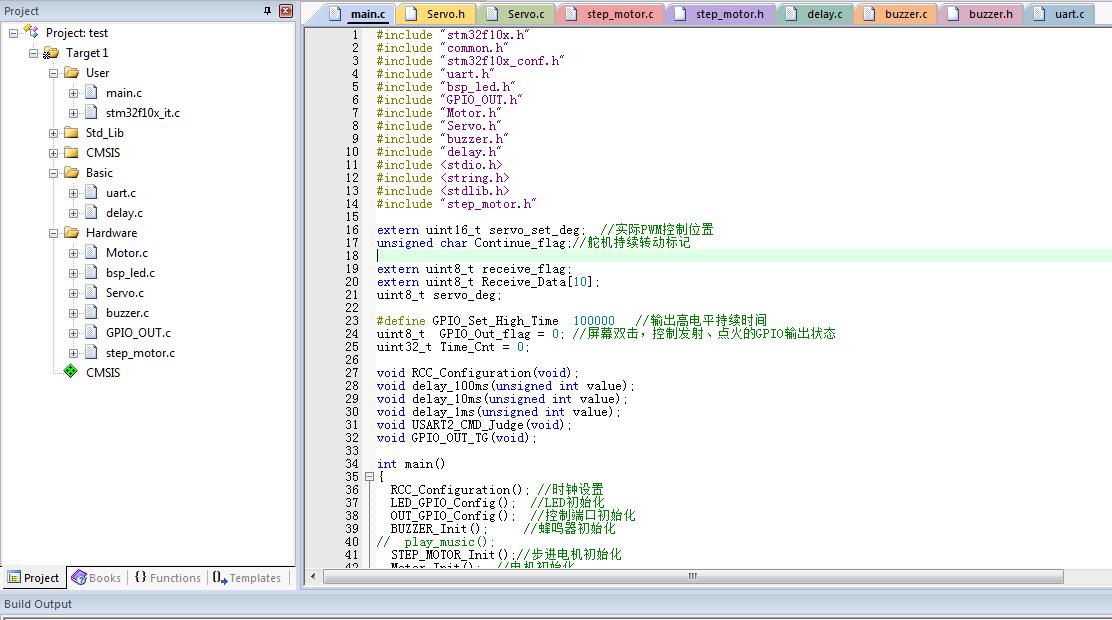Click the void RCC_Configuration(void) declaration
Image resolution: width=1112 pixels, height=620 pixels.
pyautogui.click(x=477, y=373)
